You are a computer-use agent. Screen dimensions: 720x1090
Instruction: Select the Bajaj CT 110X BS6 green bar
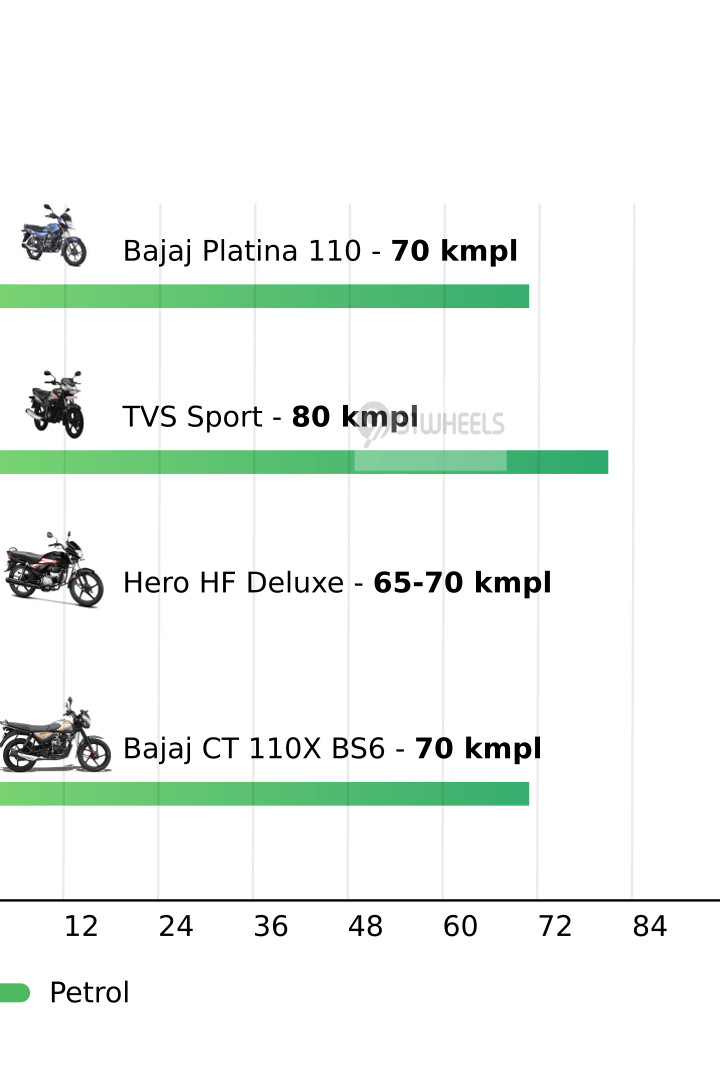pyautogui.click(x=264, y=793)
